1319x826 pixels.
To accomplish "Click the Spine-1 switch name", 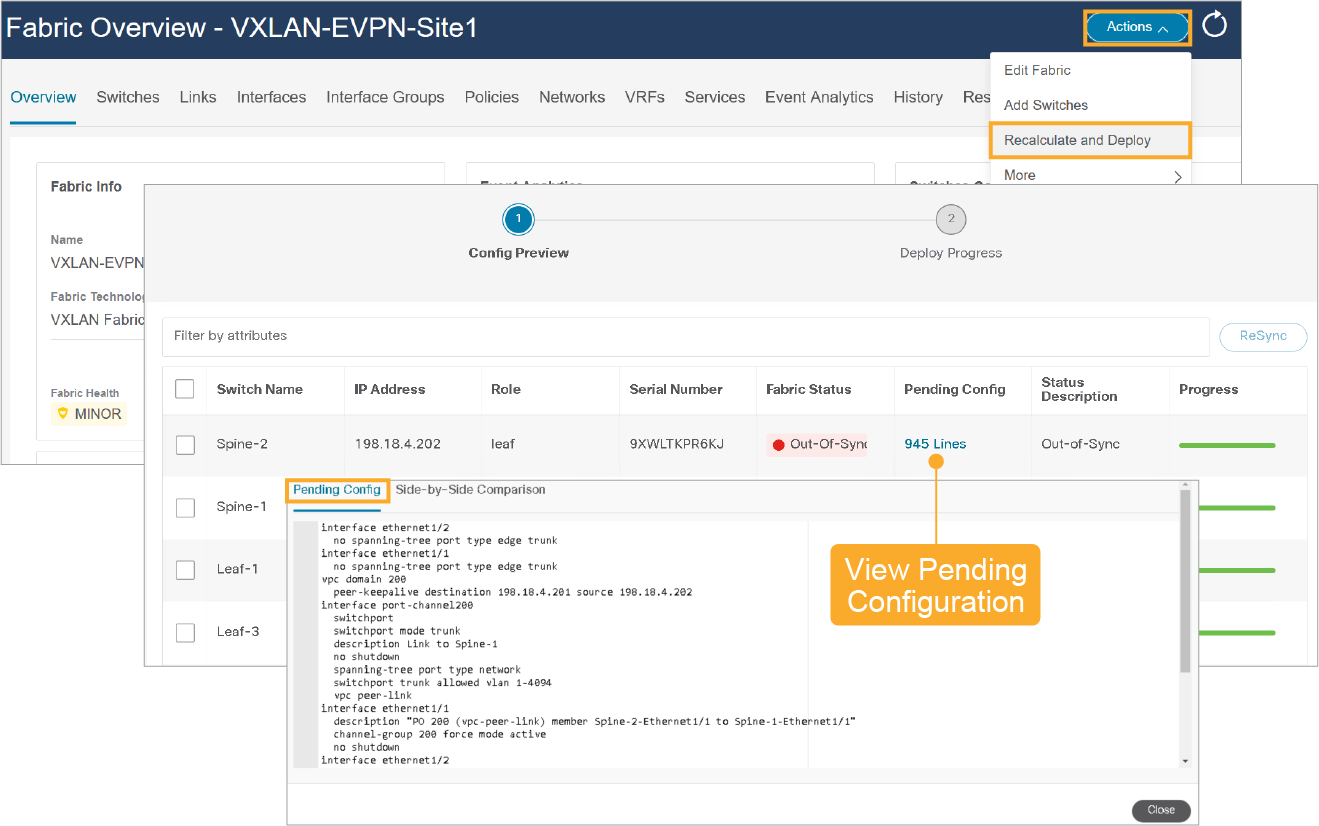I will tap(242, 507).
